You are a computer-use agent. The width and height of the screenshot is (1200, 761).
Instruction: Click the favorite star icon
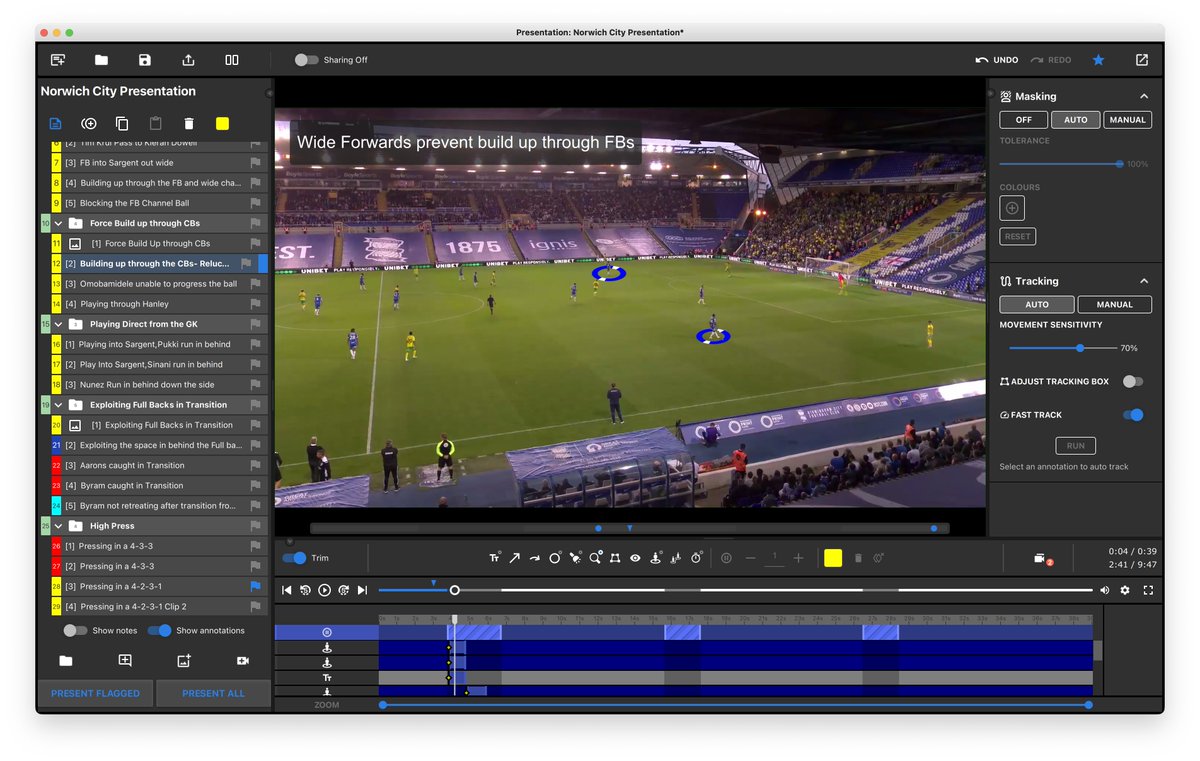pyautogui.click(x=1098, y=60)
